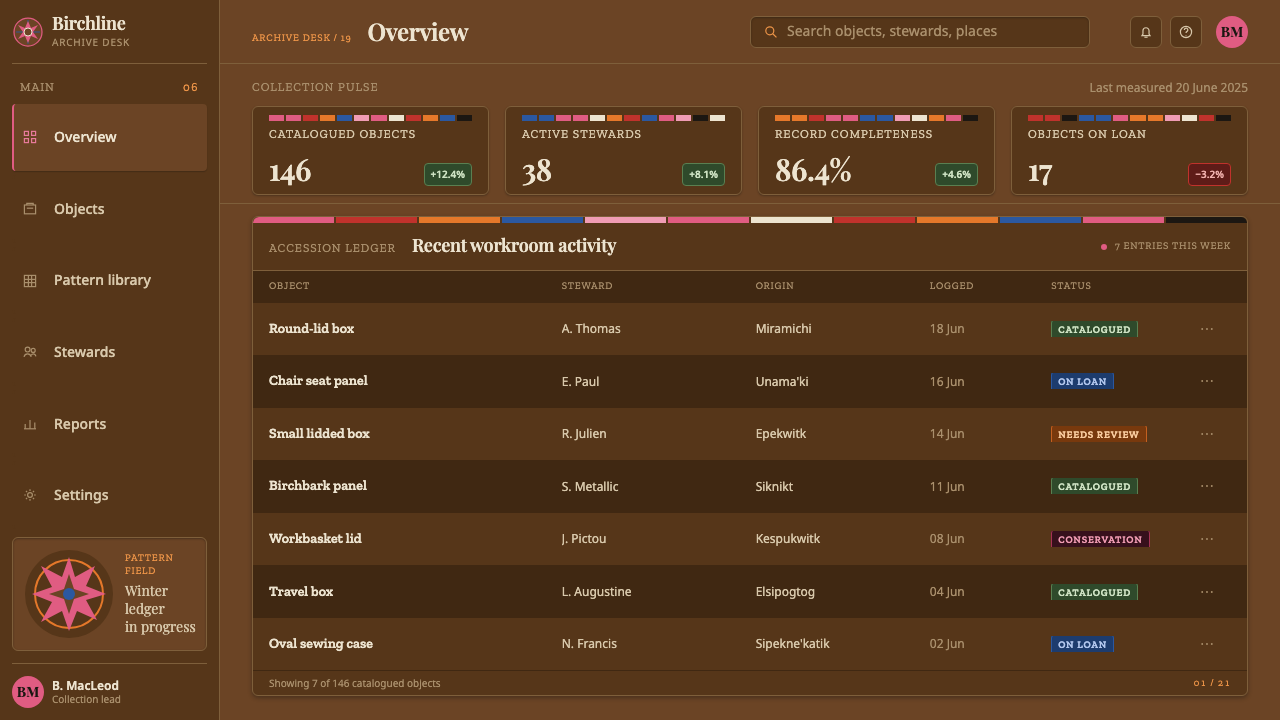Open more options for Workbasket lid row

pyautogui.click(x=1207, y=539)
